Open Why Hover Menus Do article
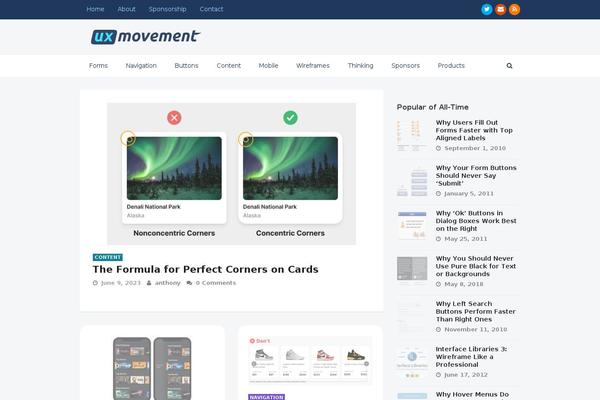This screenshot has width=600, height=400. (x=472, y=395)
